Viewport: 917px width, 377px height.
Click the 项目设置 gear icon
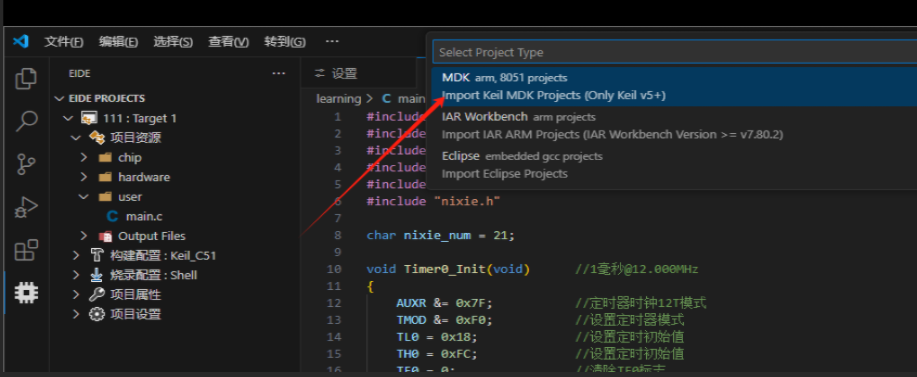96,314
